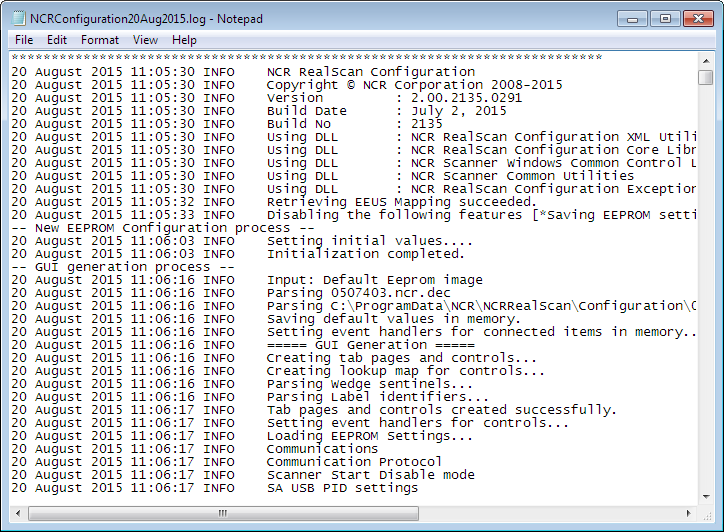Open the Help menu
Screen dimensions: 724x532
point(184,40)
